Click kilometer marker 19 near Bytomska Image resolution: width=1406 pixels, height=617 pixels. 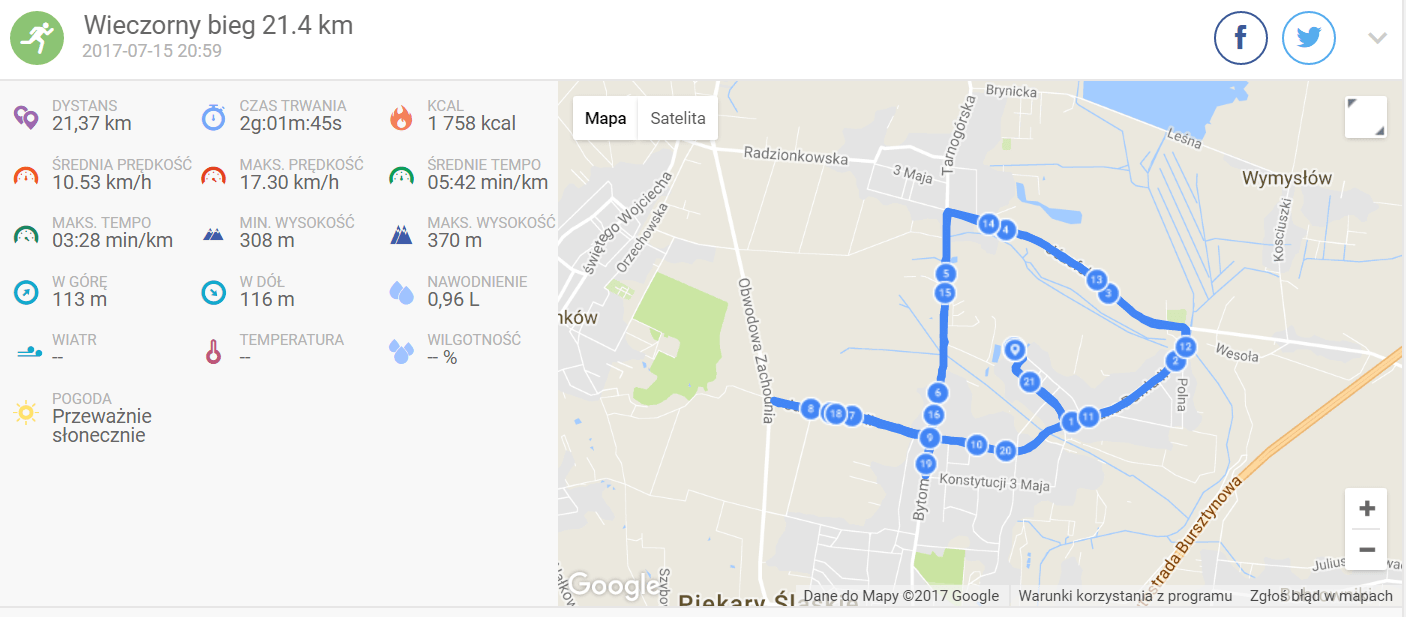pos(925,464)
